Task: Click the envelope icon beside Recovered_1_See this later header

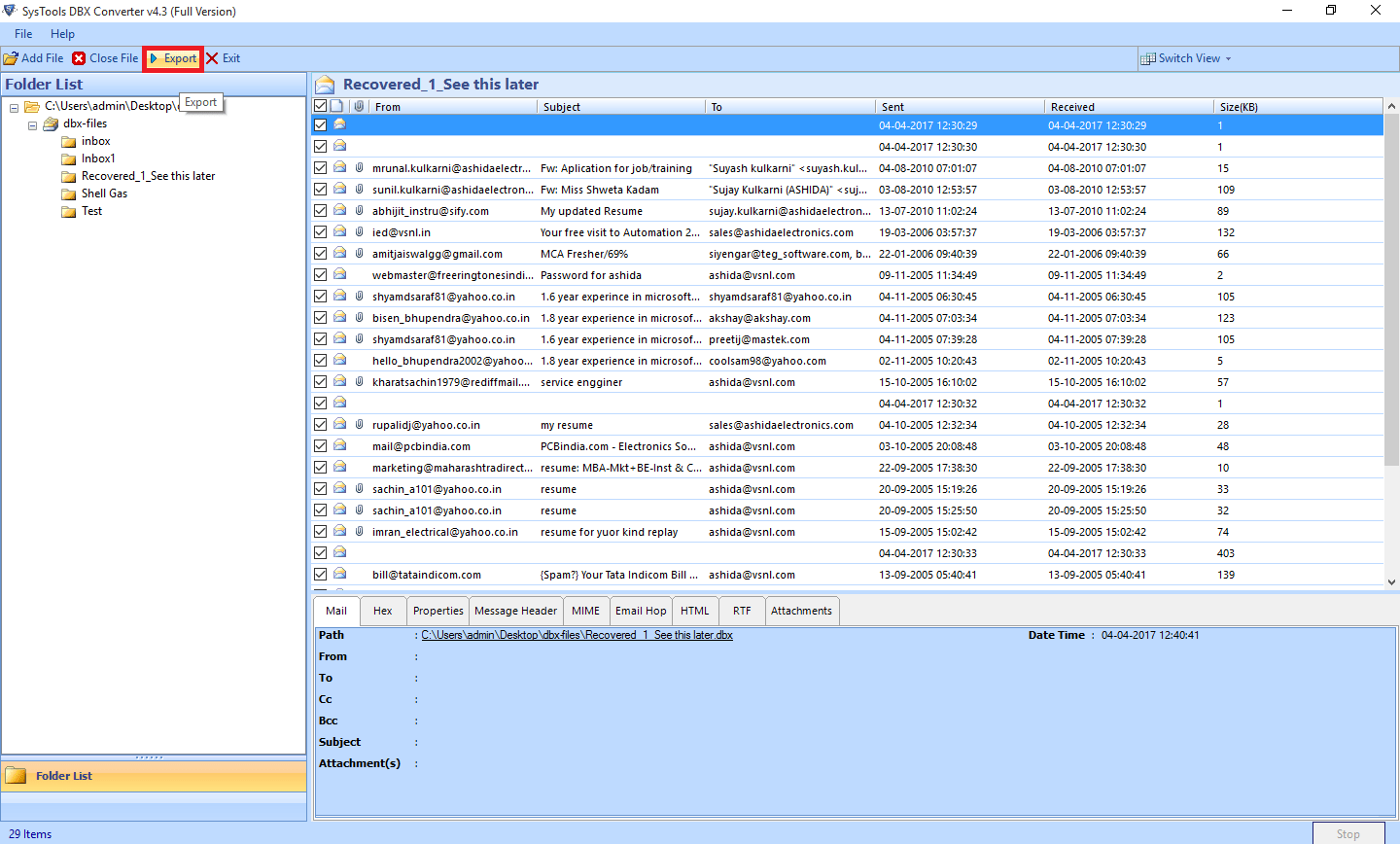Action: (x=325, y=84)
